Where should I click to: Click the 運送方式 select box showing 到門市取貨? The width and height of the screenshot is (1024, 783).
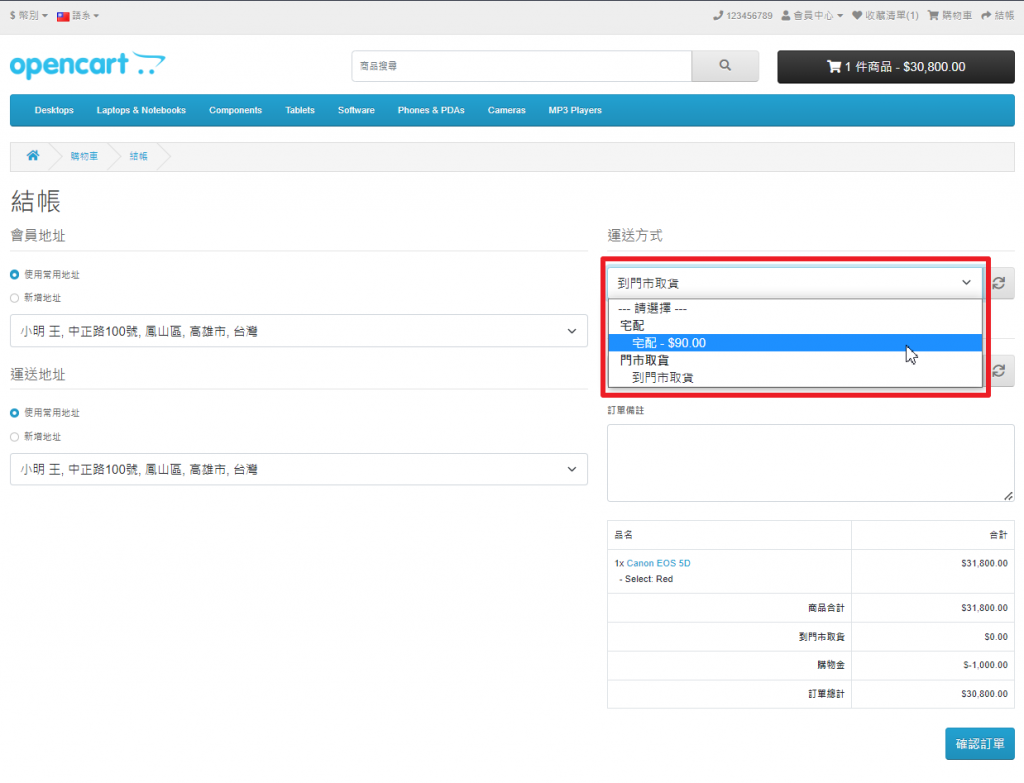(795, 283)
